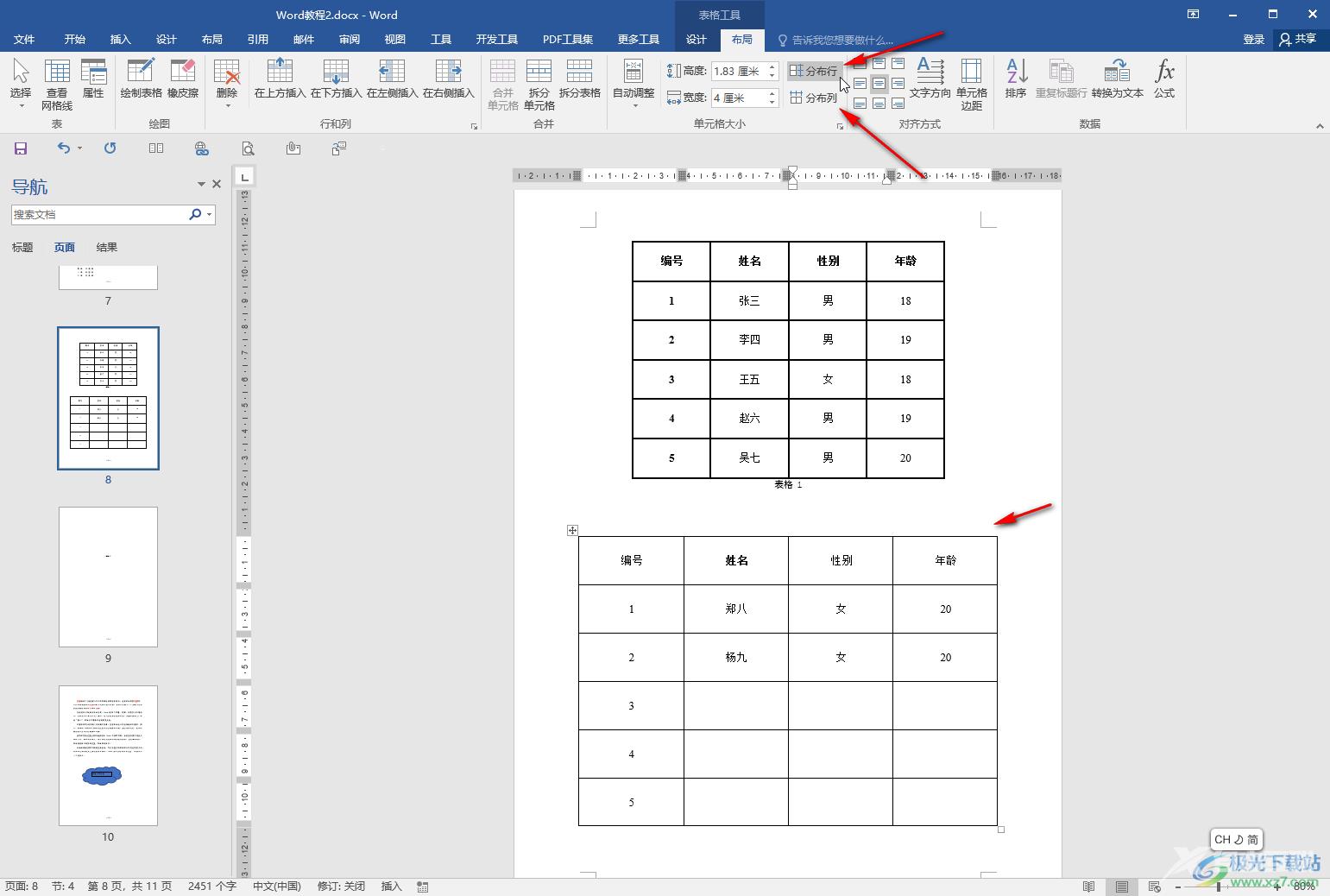This screenshot has width=1330, height=896.
Task: Decrease column width with down stepper
Action: click(x=772, y=102)
